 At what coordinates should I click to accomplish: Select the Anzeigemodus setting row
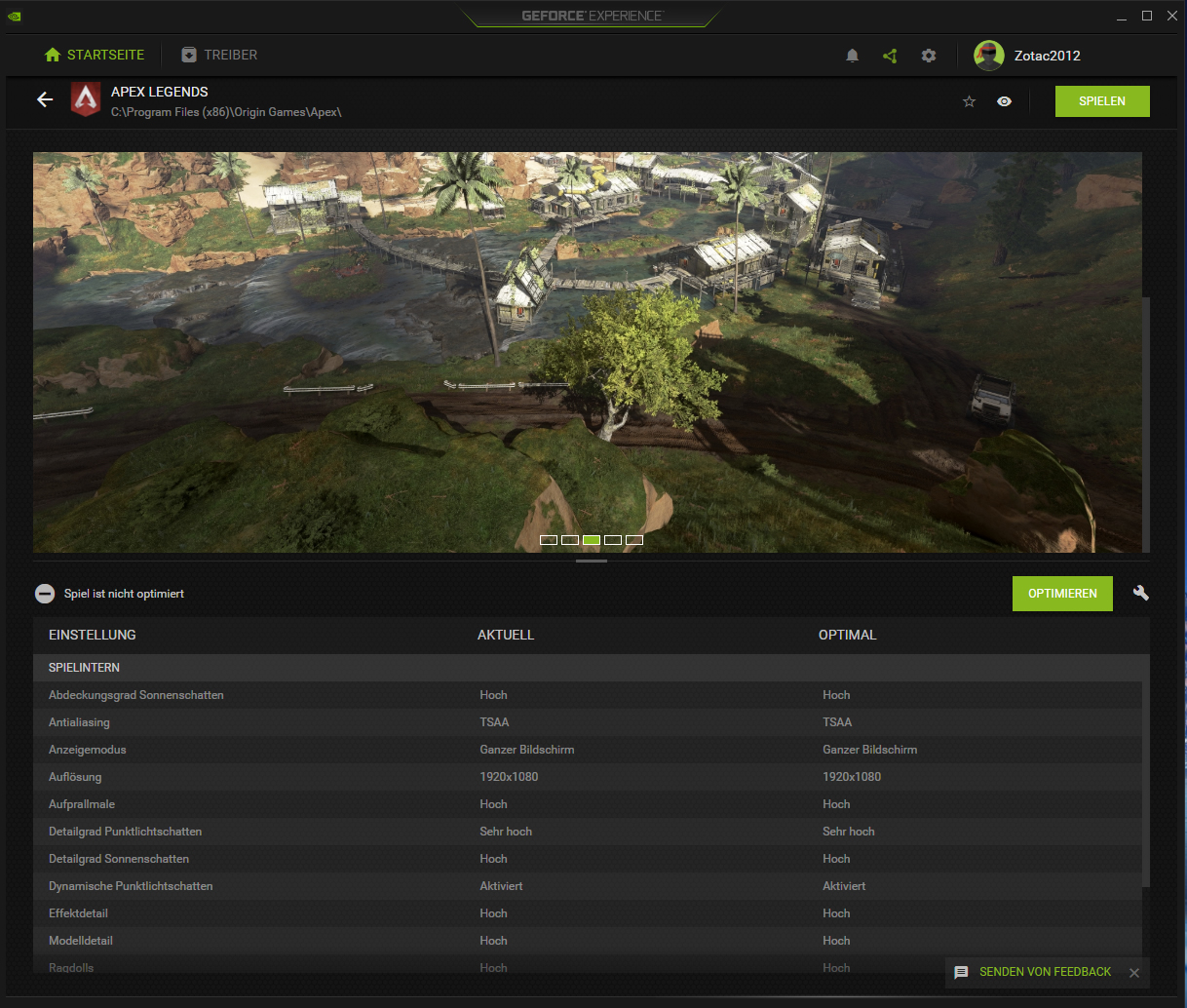pyautogui.click(x=588, y=750)
